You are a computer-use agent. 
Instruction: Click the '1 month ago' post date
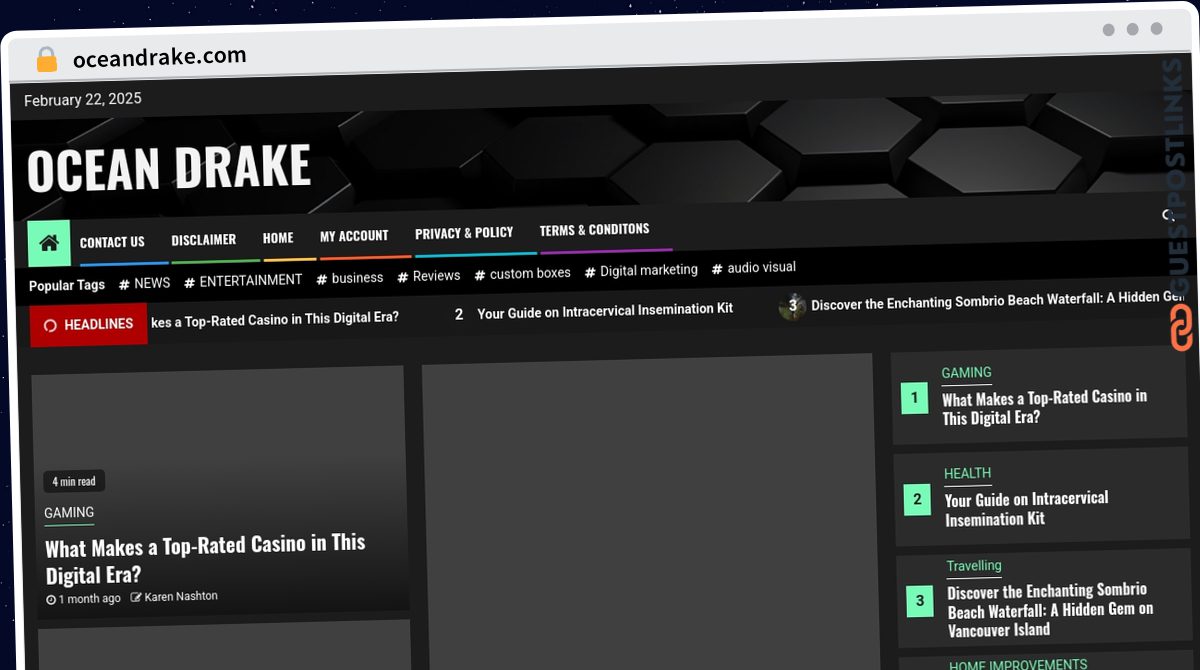[x=84, y=599]
